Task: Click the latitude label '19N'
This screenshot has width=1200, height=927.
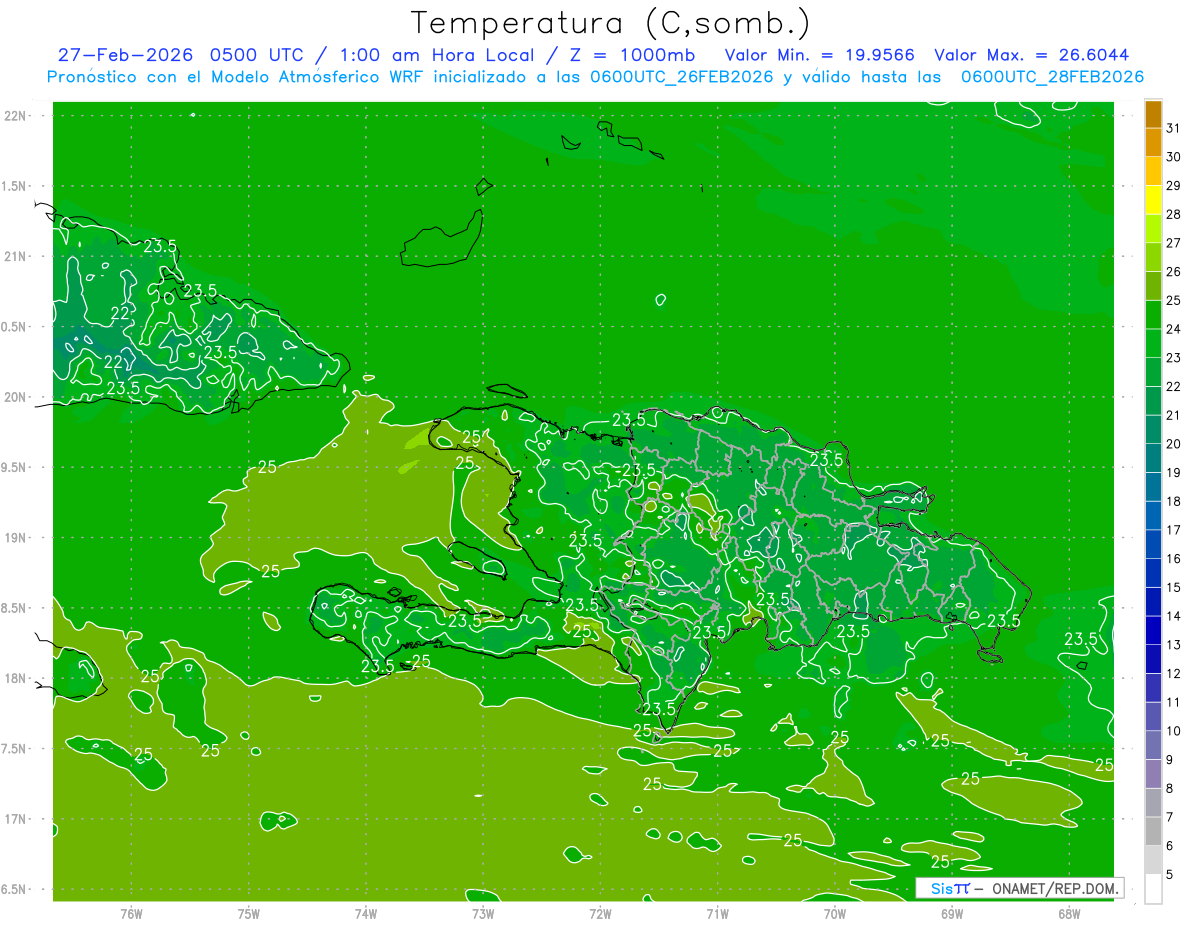Action: click(x=16, y=538)
